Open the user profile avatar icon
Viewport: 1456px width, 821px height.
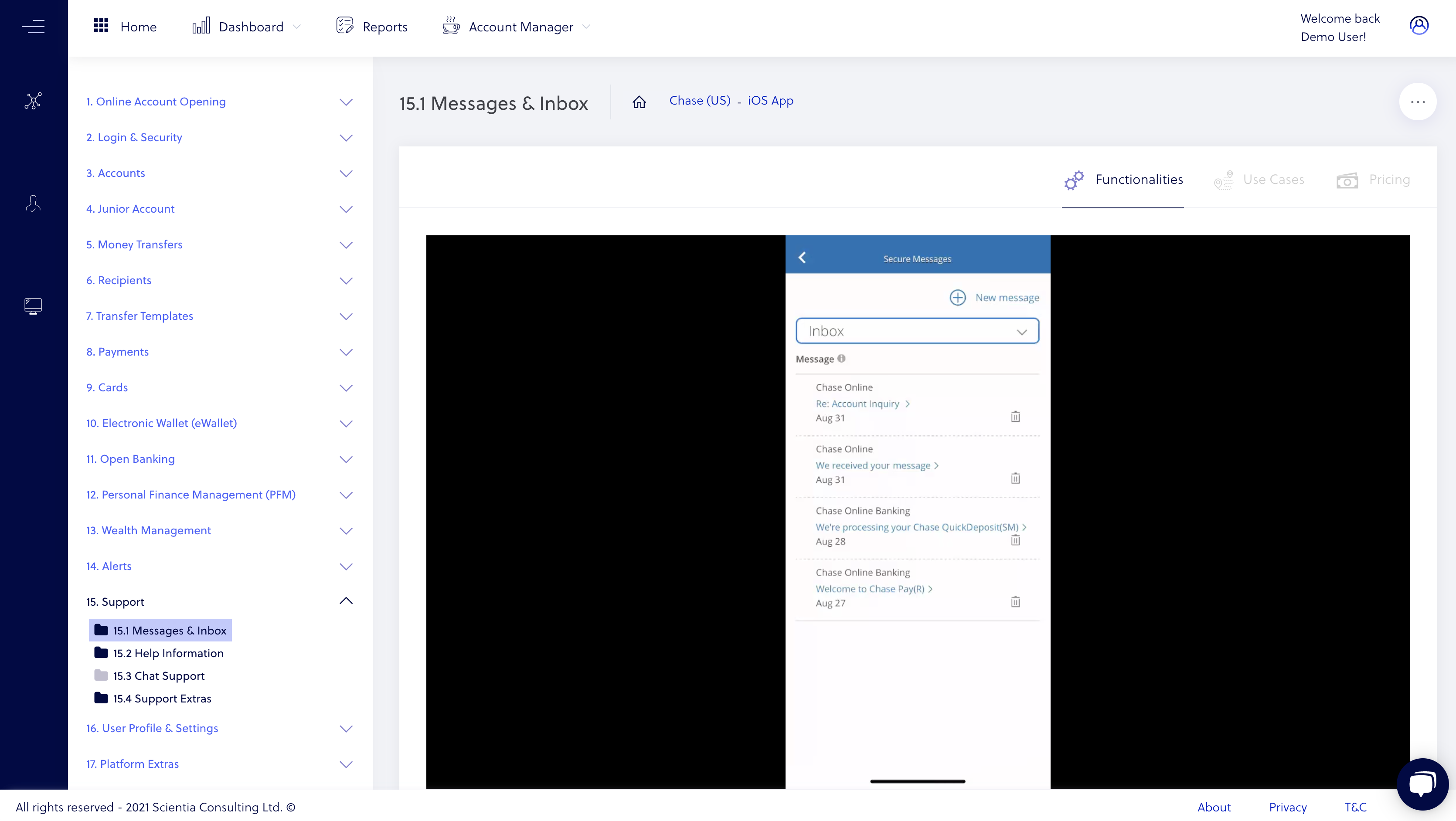click(x=1419, y=26)
